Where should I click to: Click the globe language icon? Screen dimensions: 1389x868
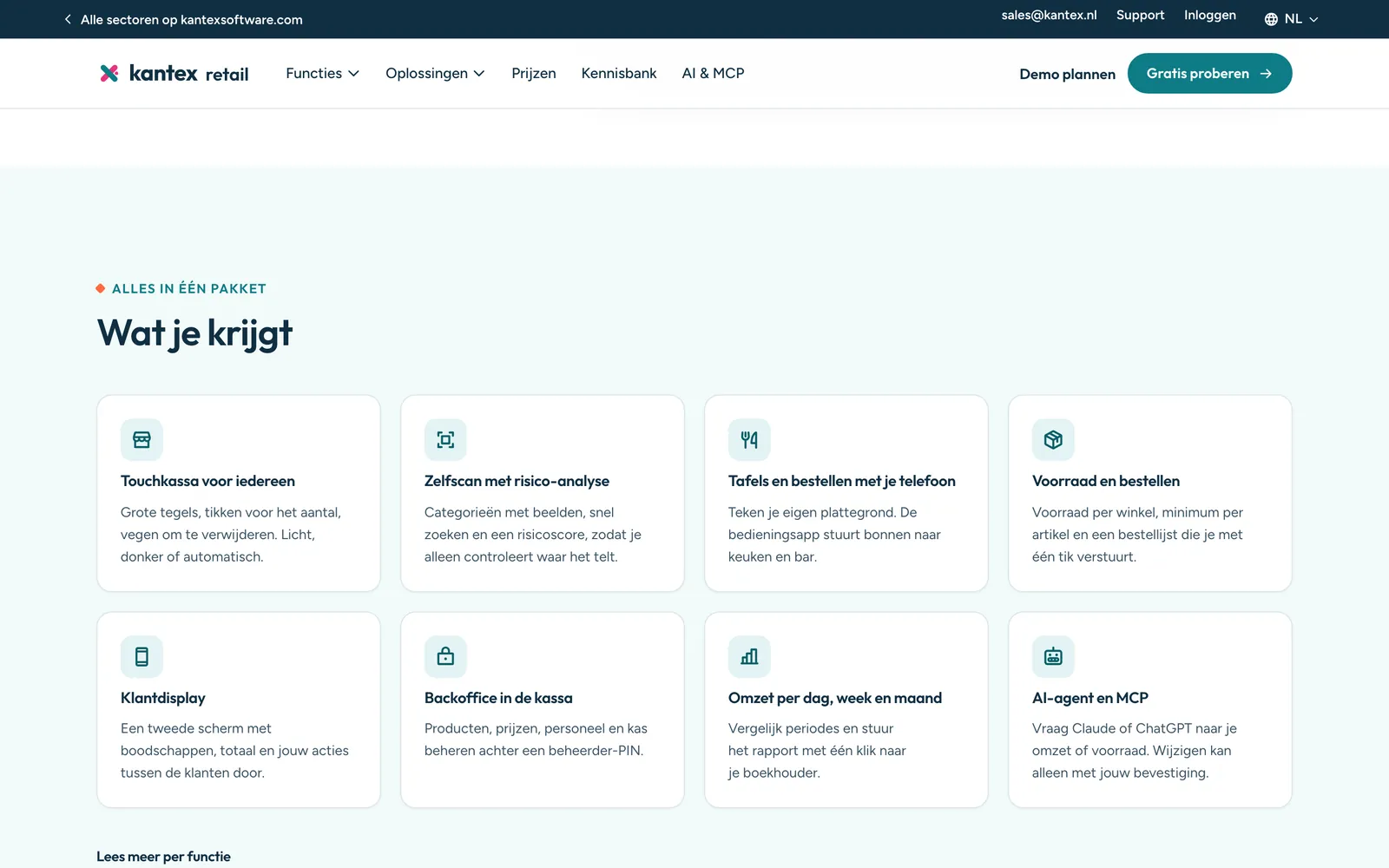coord(1271,19)
